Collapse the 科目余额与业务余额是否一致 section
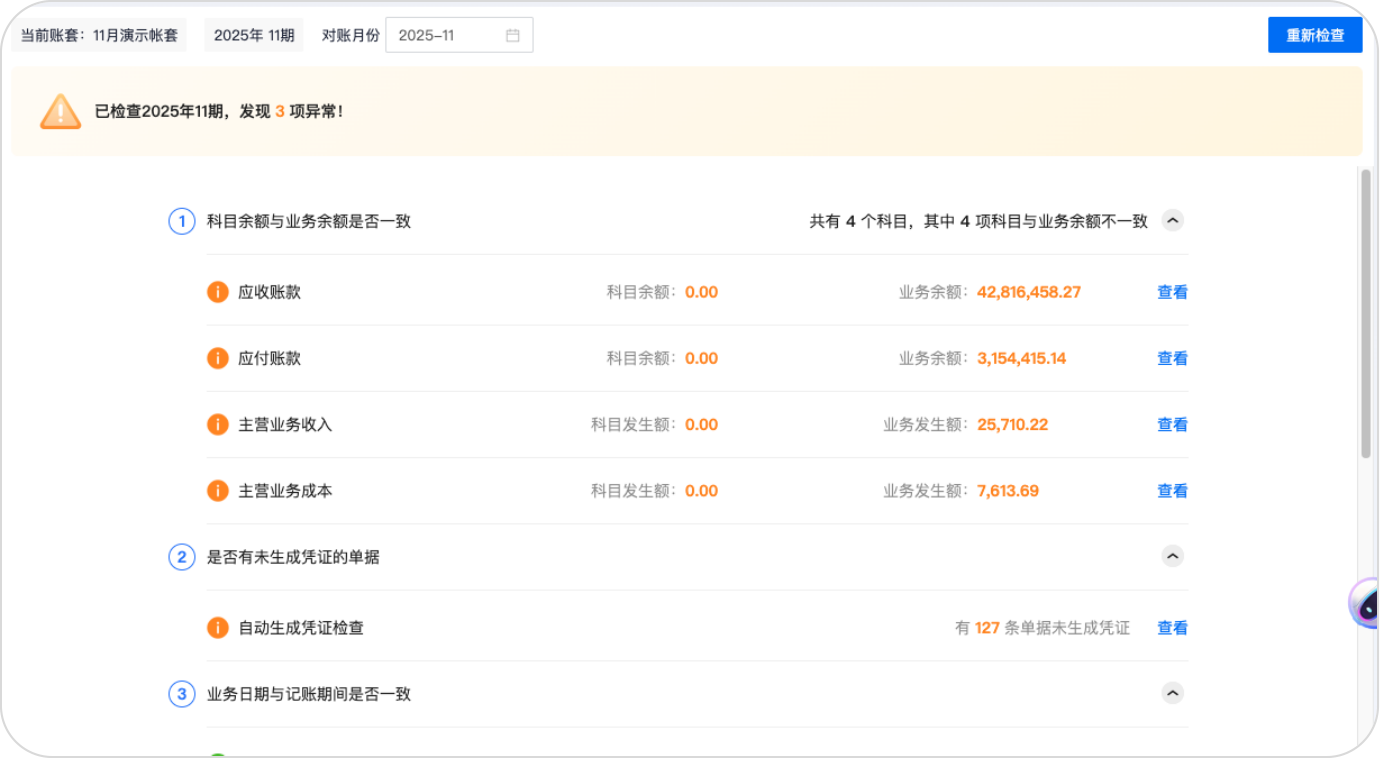1380x758 pixels. (x=1173, y=221)
